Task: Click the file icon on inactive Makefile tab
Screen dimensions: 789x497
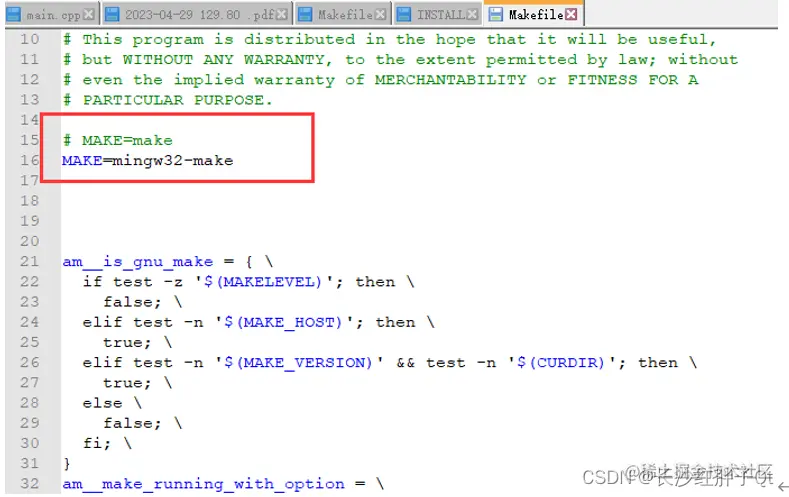Action: [x=305, y=15]
